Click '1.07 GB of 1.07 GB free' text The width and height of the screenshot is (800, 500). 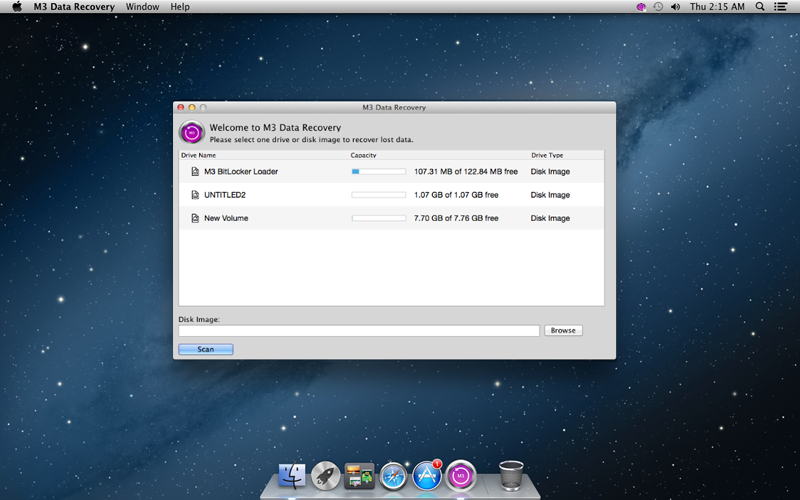pyautogui.click(x=456, y=195)
